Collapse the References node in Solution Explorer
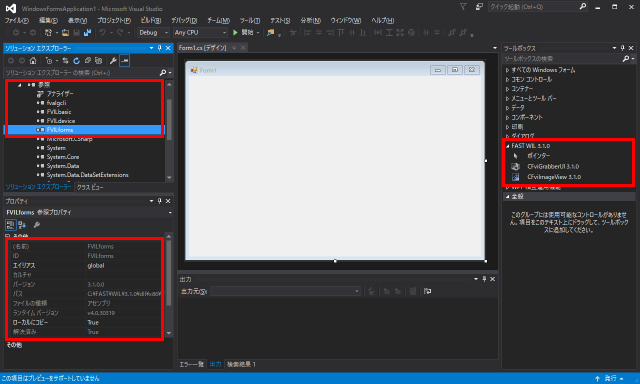 click(19, 85)
